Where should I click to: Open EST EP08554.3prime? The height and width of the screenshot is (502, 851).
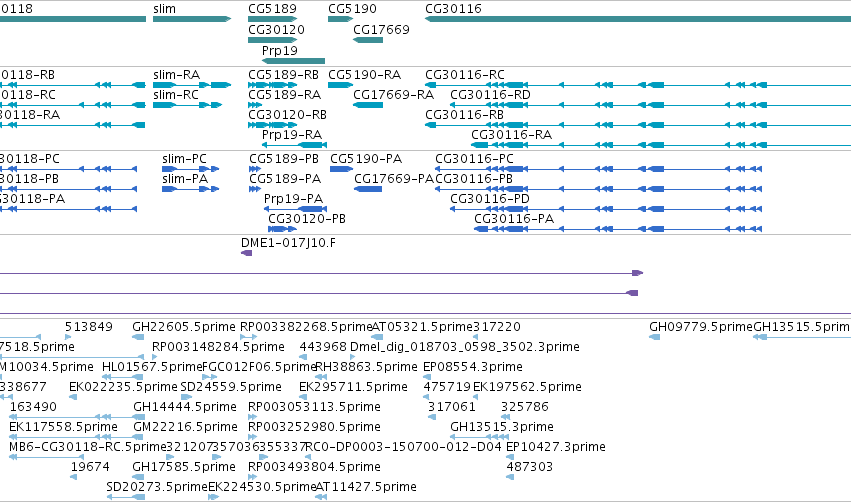click(473, 367)
